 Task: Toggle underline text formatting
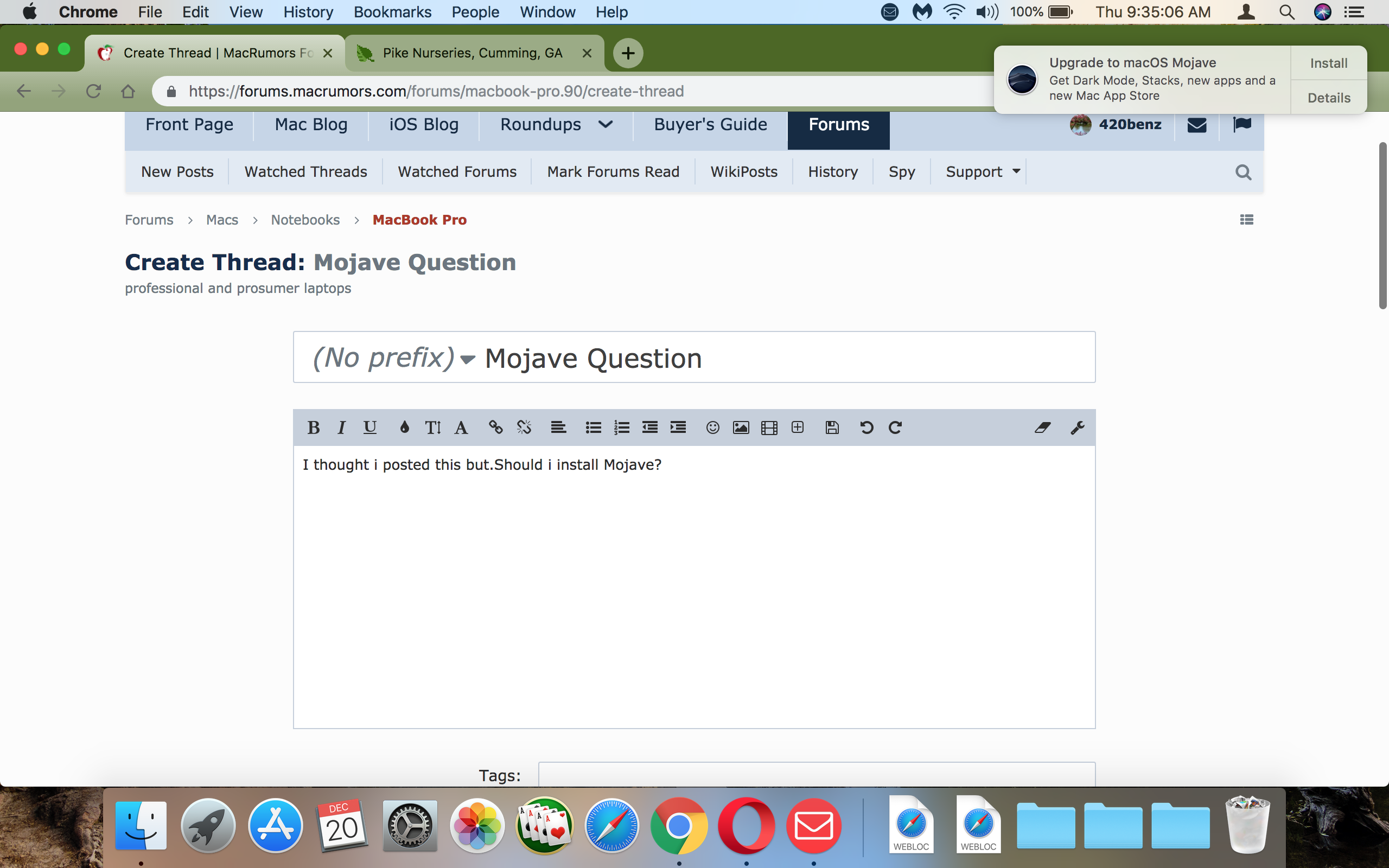point(369,427)
